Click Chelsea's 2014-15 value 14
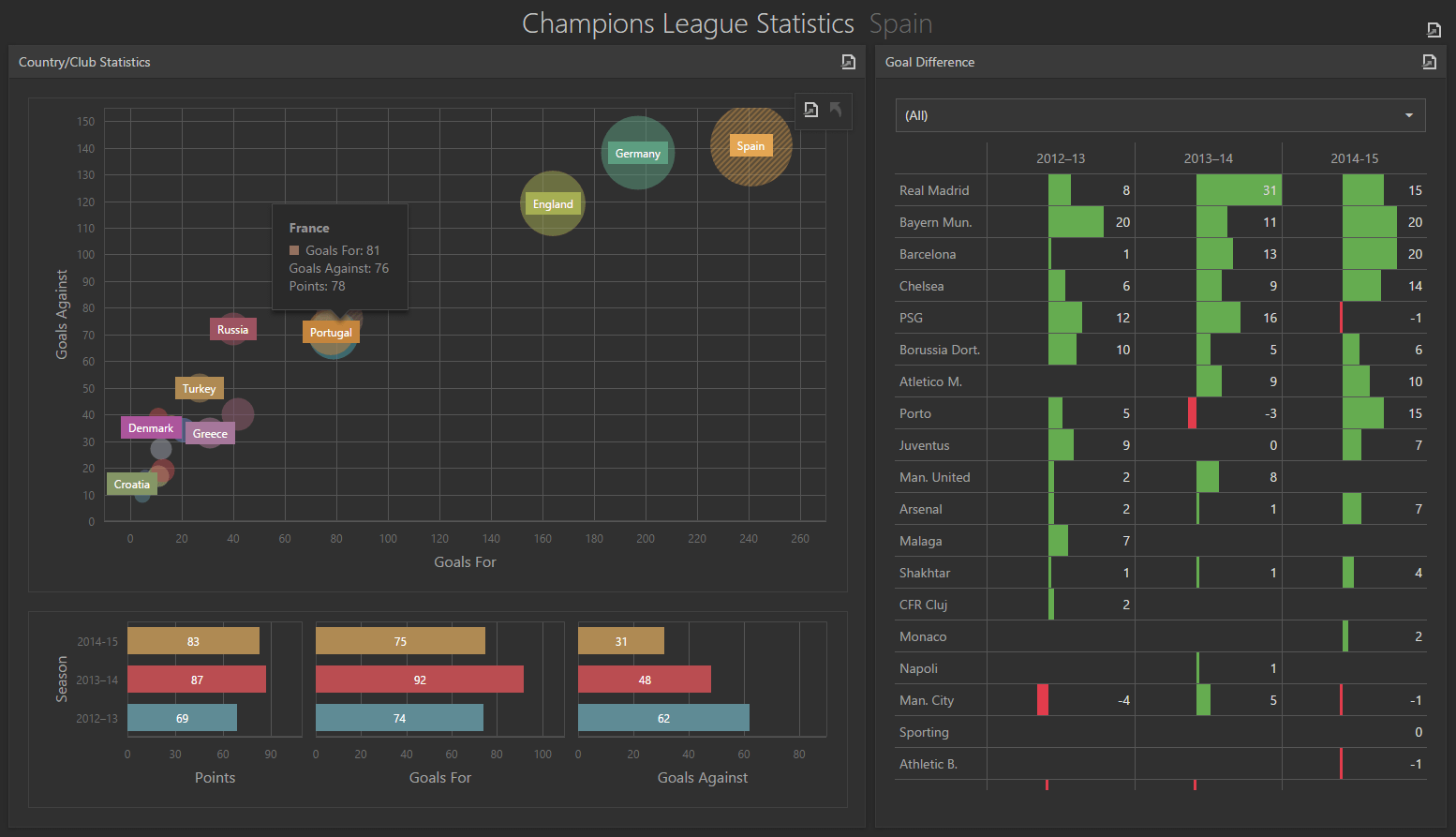The height and width of the screenshot is (837, 1456). click(1415, 286)
